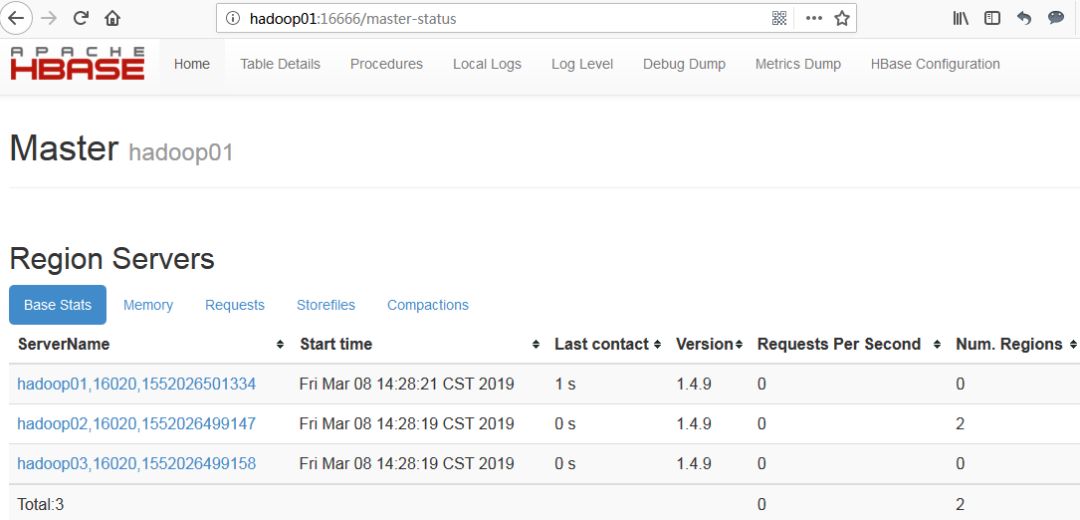Sort table by ServerName column arrows
The height and width of the screenshot is (520, 1080).
tap(280, 345)
